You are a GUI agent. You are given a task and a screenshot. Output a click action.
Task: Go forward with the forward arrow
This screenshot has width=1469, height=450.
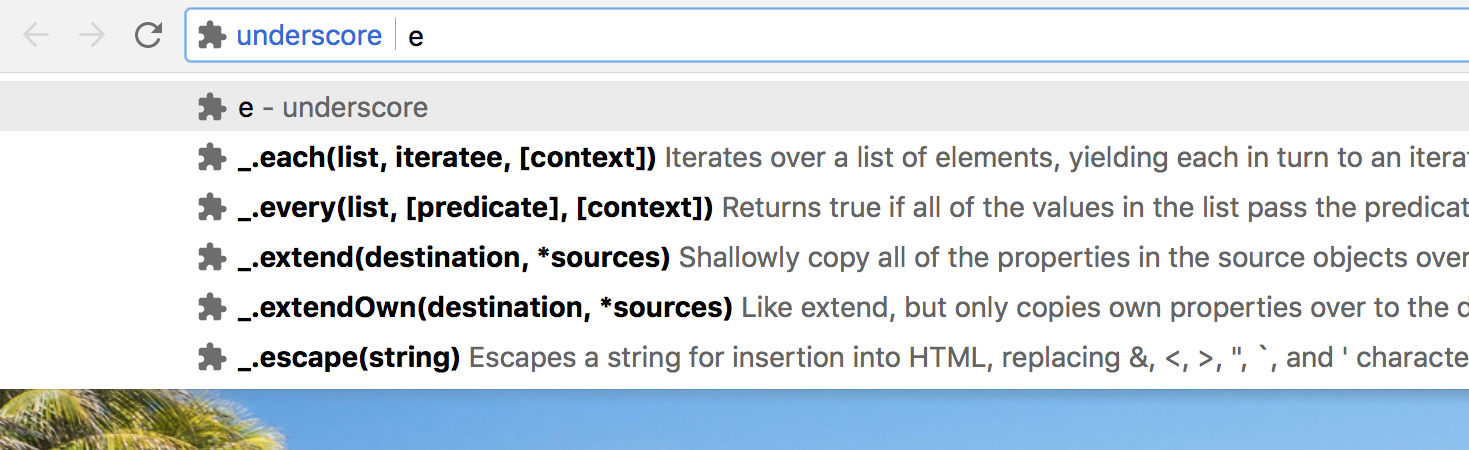92,35
